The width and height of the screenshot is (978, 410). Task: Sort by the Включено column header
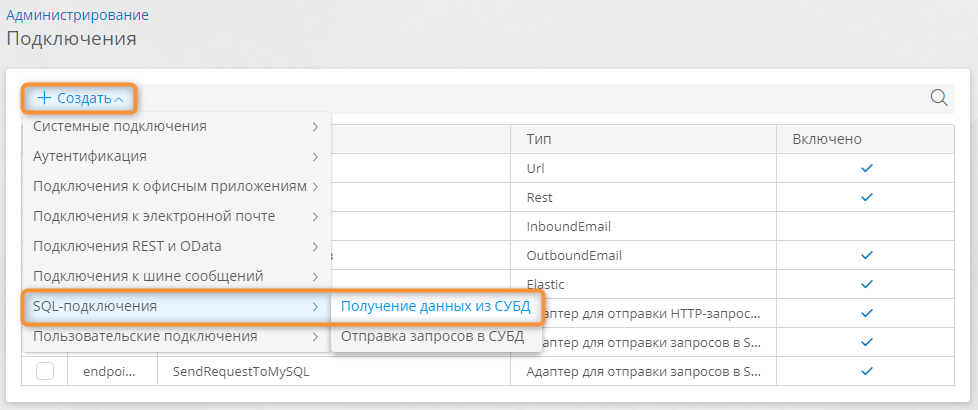[827, 139]
